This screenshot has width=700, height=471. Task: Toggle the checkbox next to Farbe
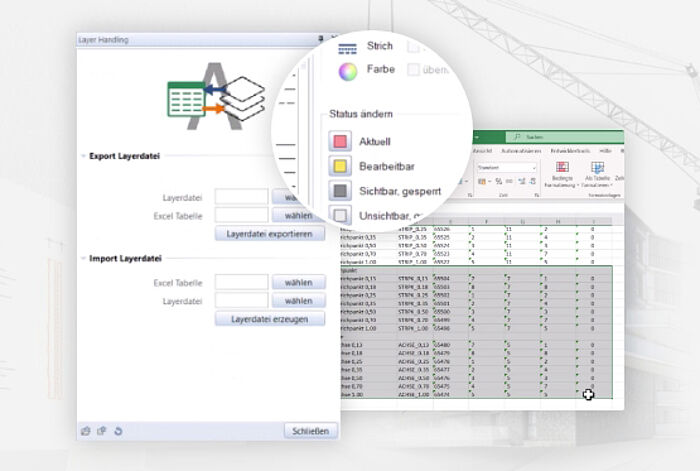coord(414,70)
